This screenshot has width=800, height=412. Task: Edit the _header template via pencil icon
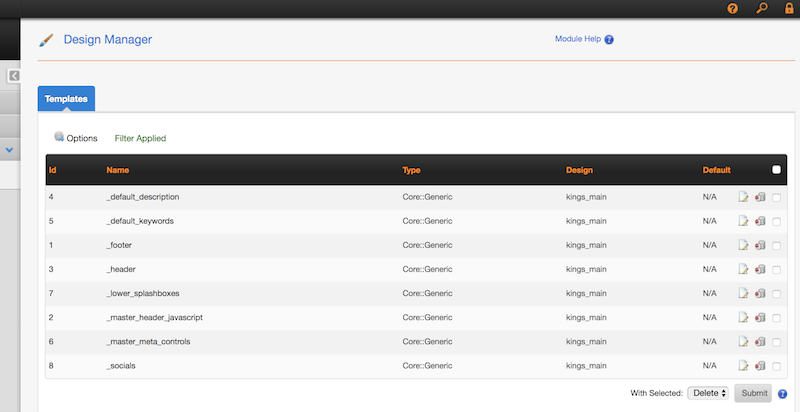coord(743,269)
